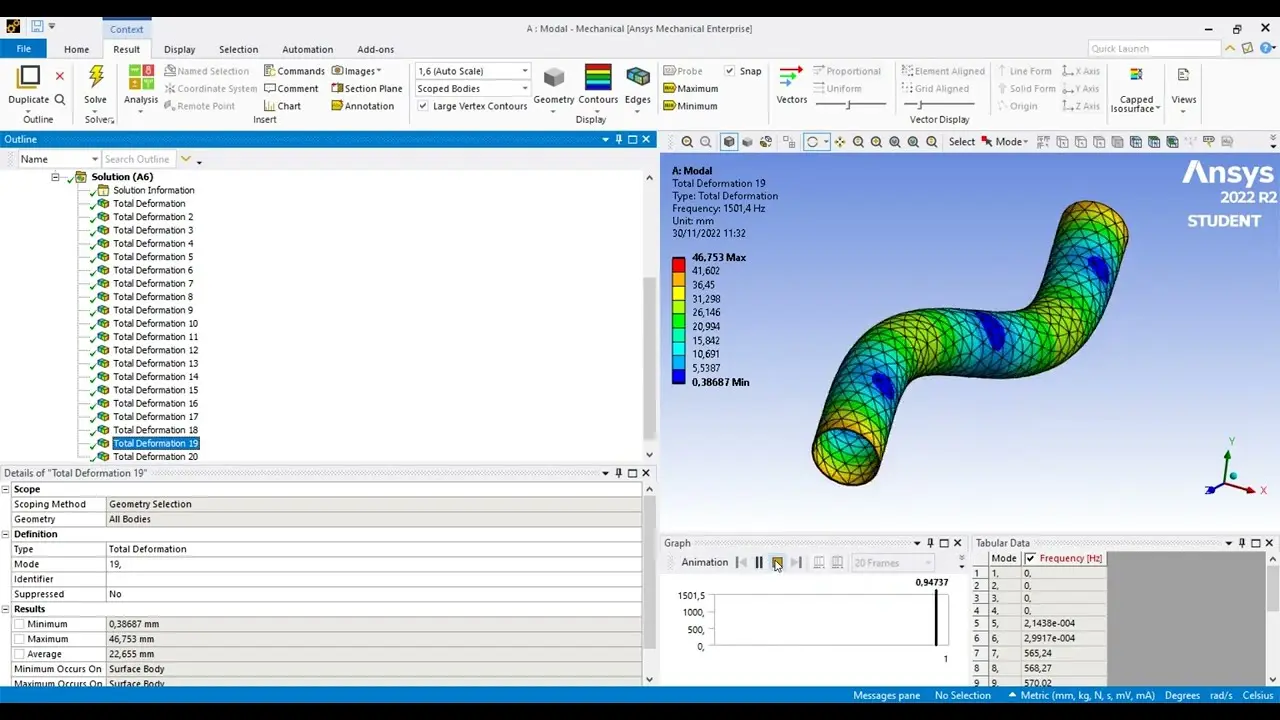Expand the Contours display options
The width and height of the screenshot is (1280, 720).
598,111
